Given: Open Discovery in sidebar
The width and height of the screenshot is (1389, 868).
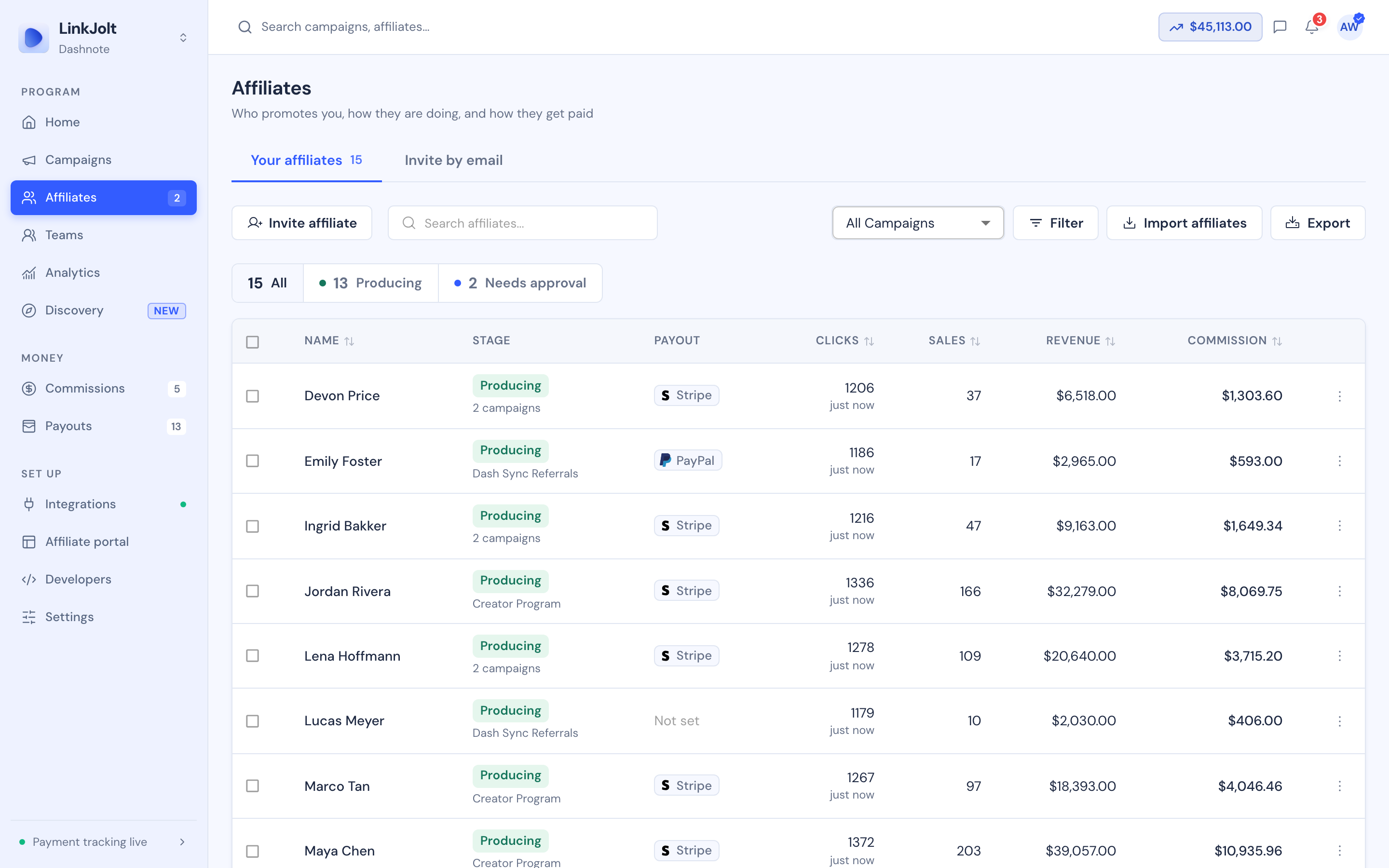Looking at the screenshot, I should [103, 311].
